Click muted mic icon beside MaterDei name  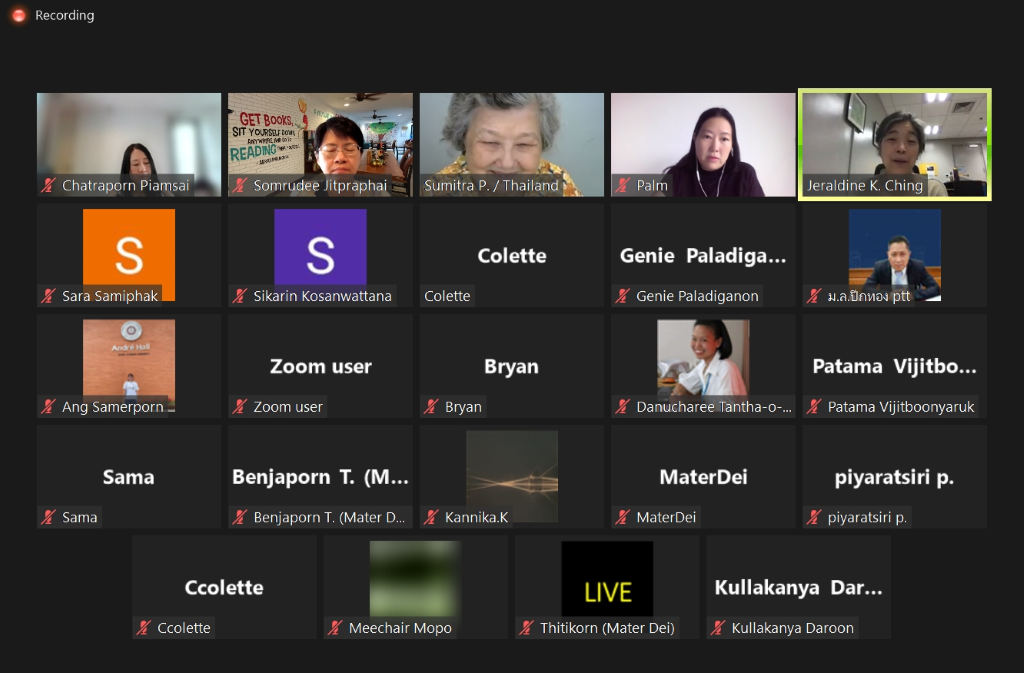tap(622, 518)
